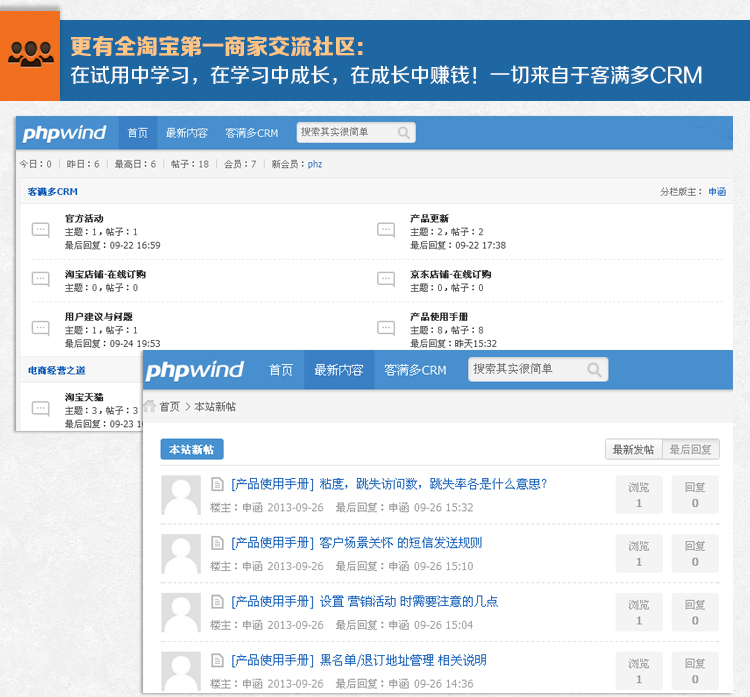Image resolution: width=750 pixels, height=697 pixels.
Task: Click the 帖子：18 statistic text
Action: 190,164
